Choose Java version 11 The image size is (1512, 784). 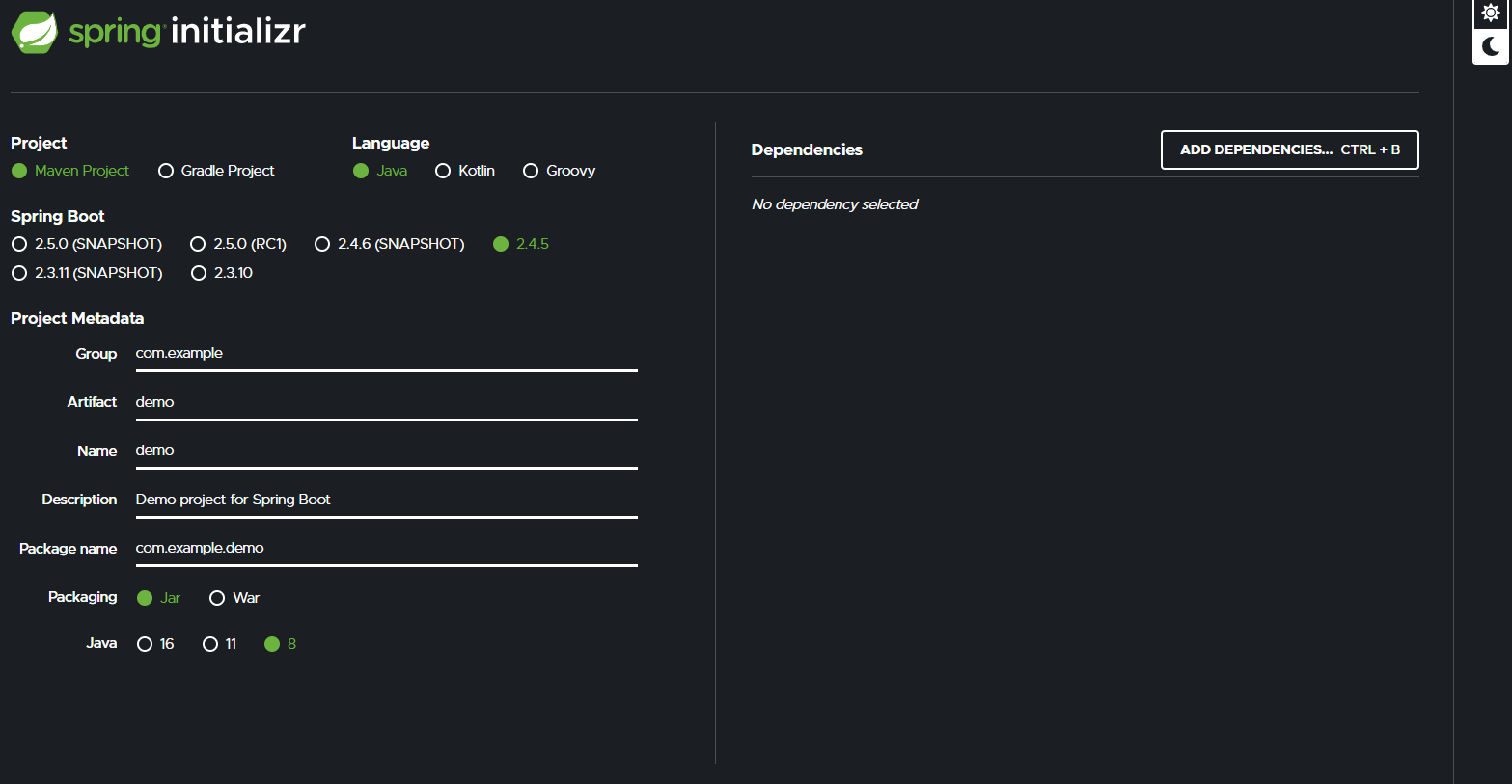click(219, 644)
